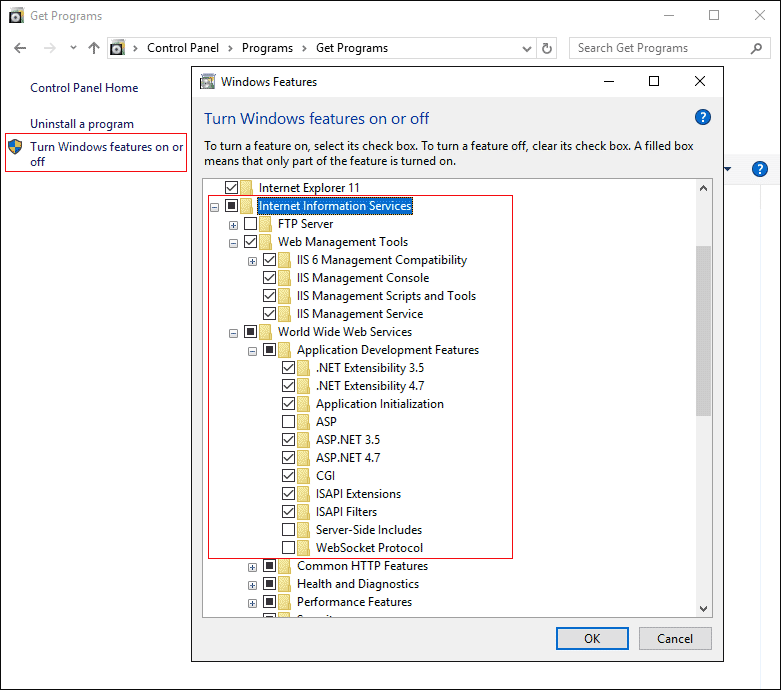781x690 pixels.
Task: Click the search magnifier icon
Action: click(x=757, y=48)
